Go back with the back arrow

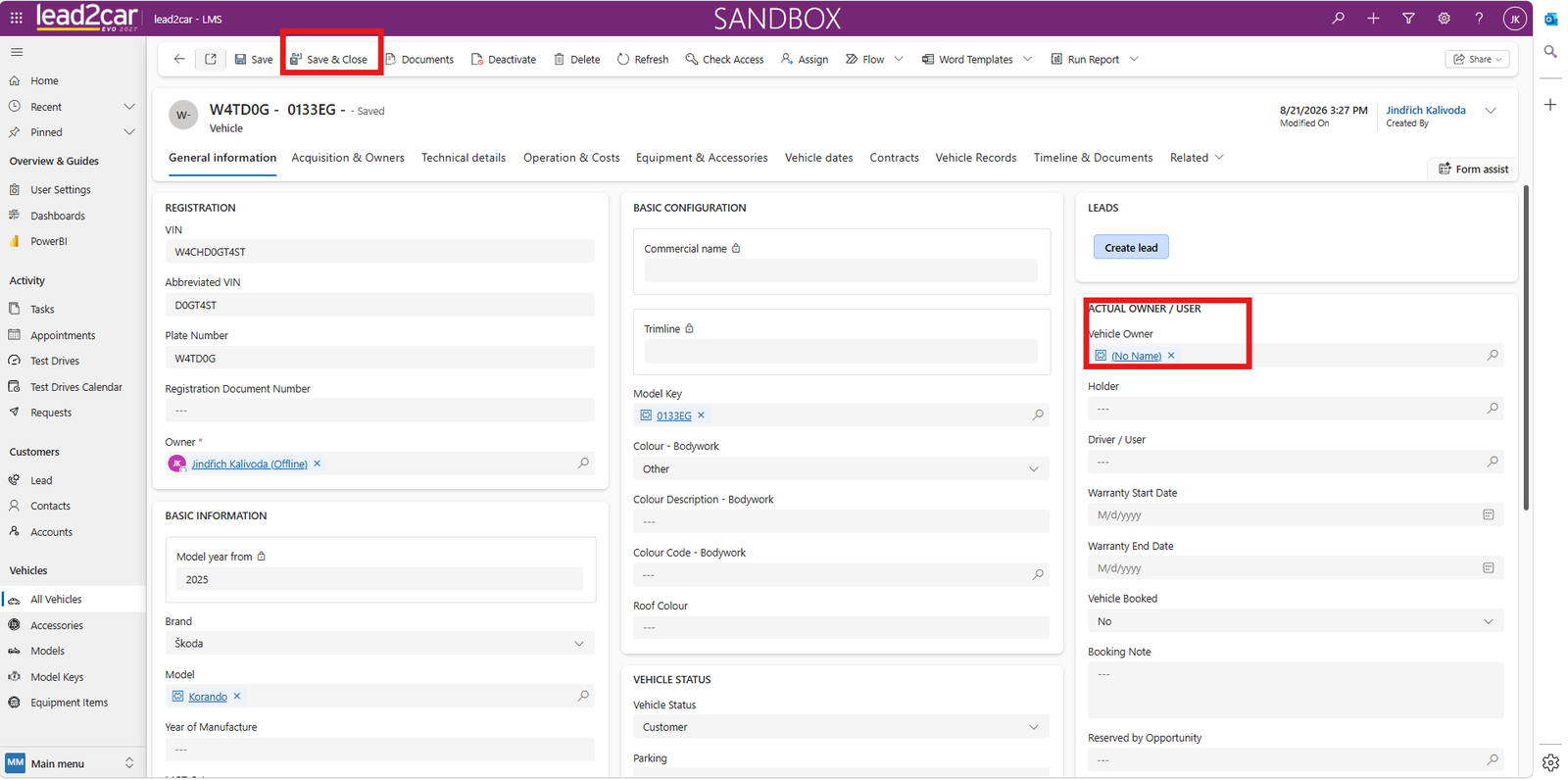[x=179, y=59]
